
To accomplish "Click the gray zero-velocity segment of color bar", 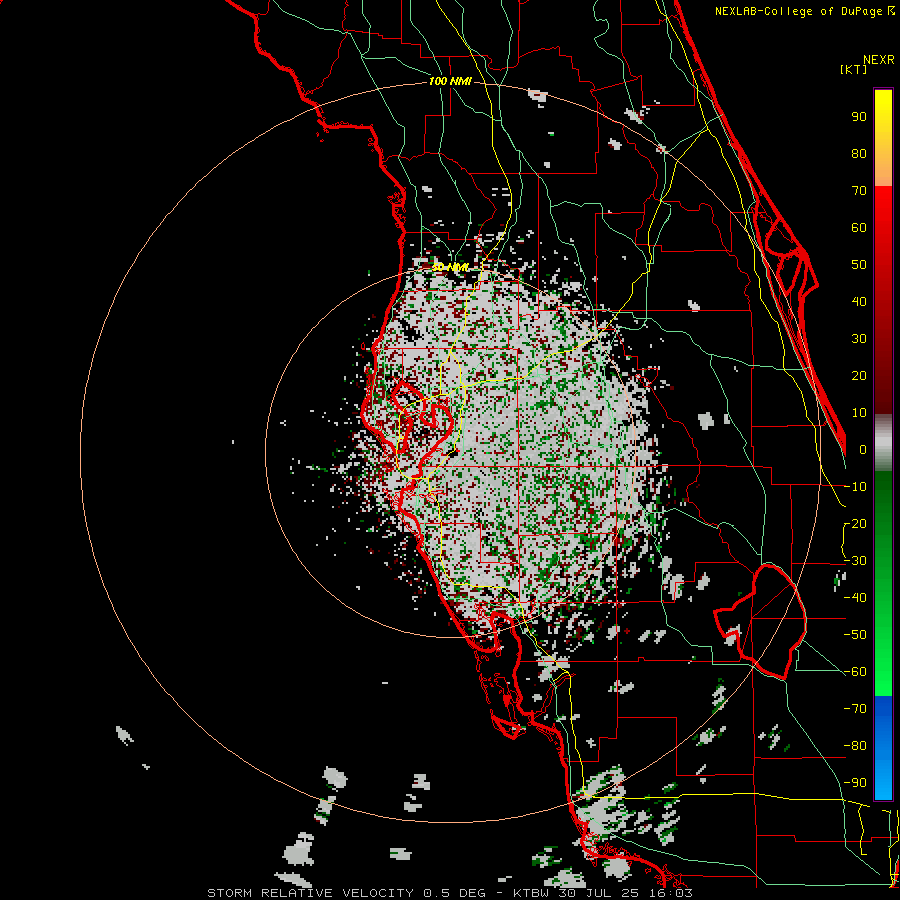I will pos(883,443).
